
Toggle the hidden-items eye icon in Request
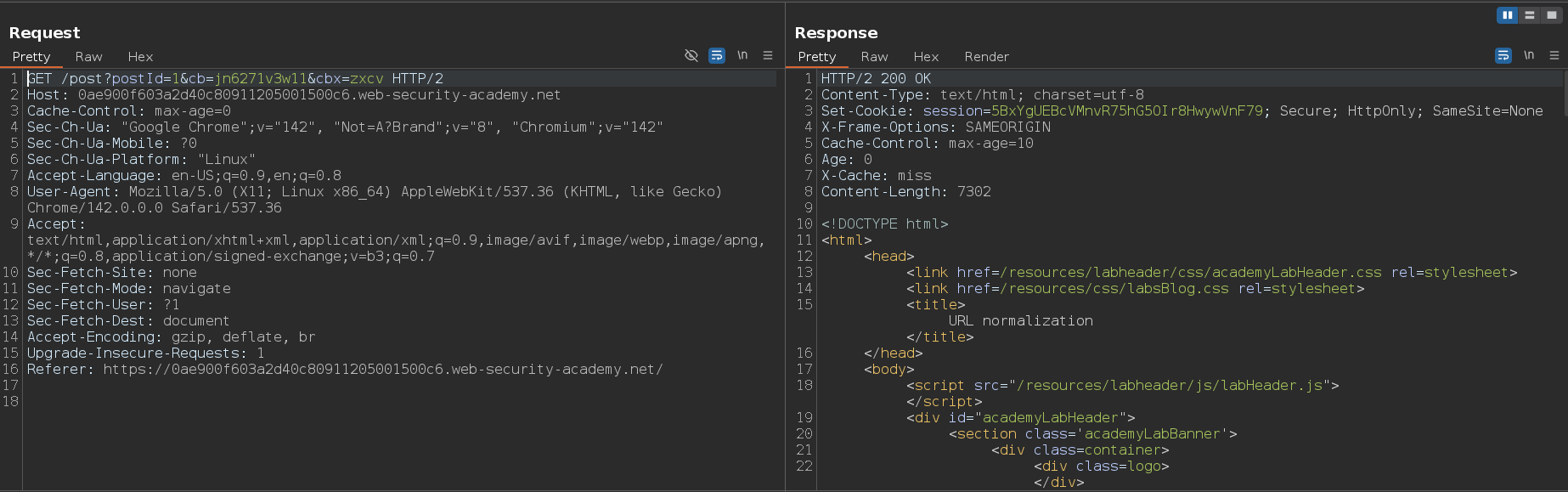click(691, 56)
